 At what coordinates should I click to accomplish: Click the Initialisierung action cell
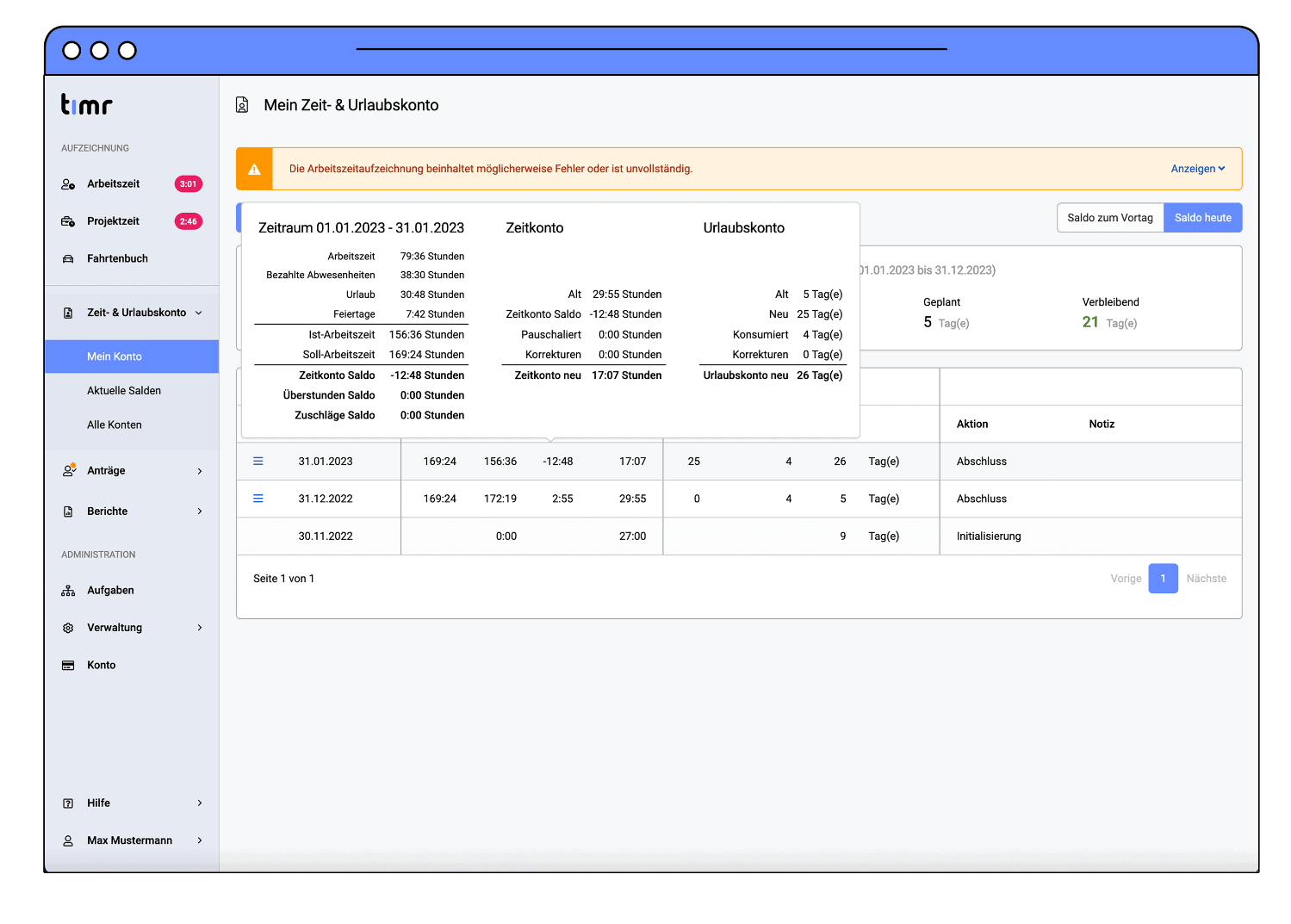point(989,536)
